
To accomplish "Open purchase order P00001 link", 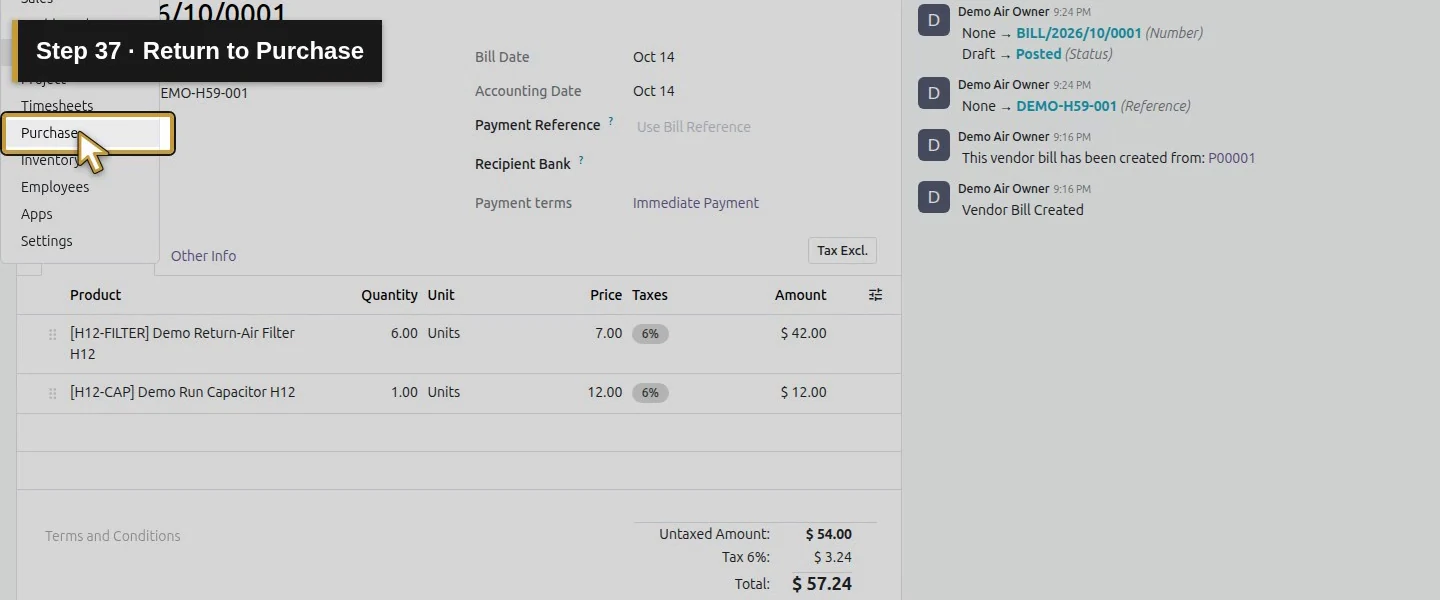I will coord(1232,158).
